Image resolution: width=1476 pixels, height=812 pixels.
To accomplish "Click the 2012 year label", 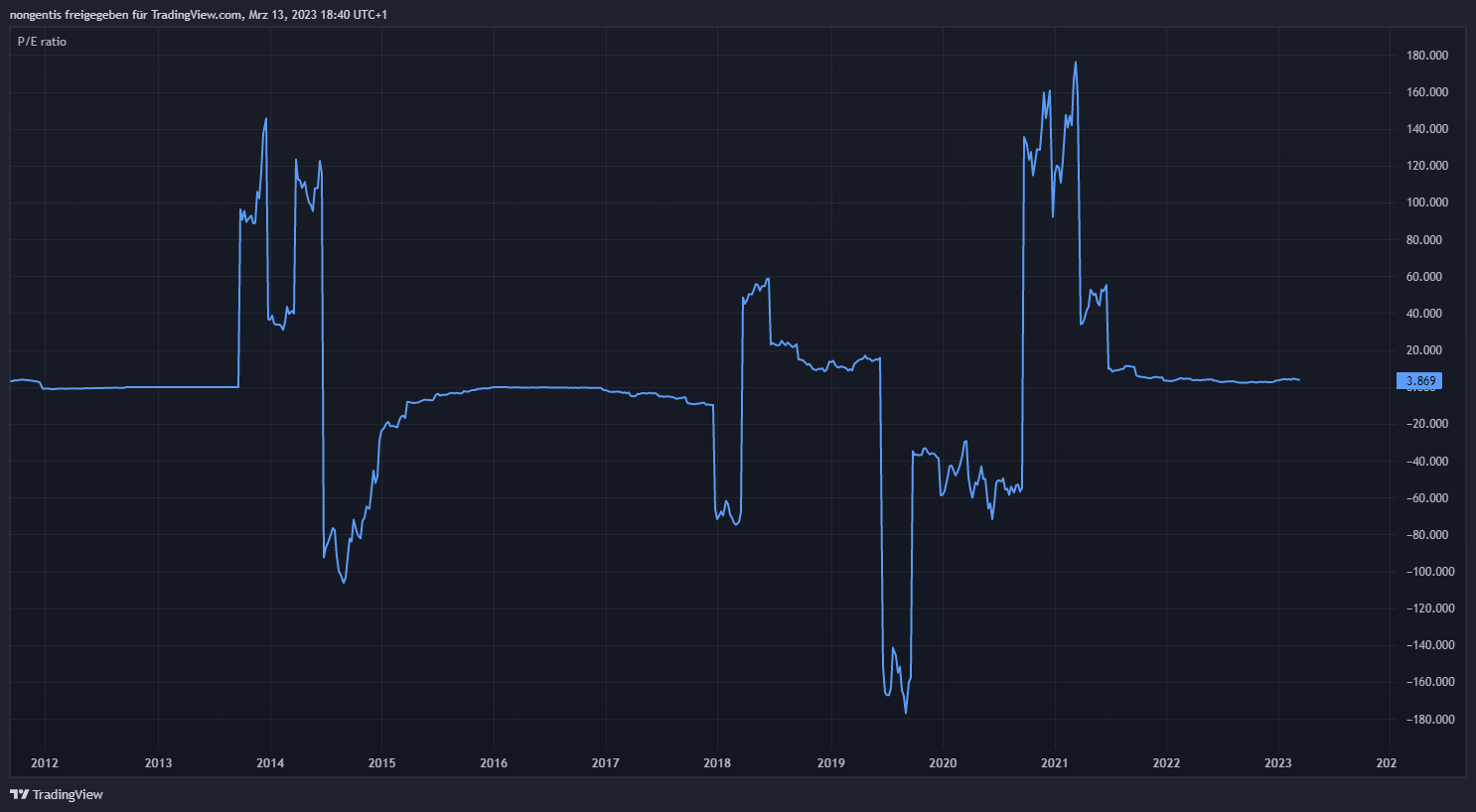I will pyautogui.click(x=45, y=763).
